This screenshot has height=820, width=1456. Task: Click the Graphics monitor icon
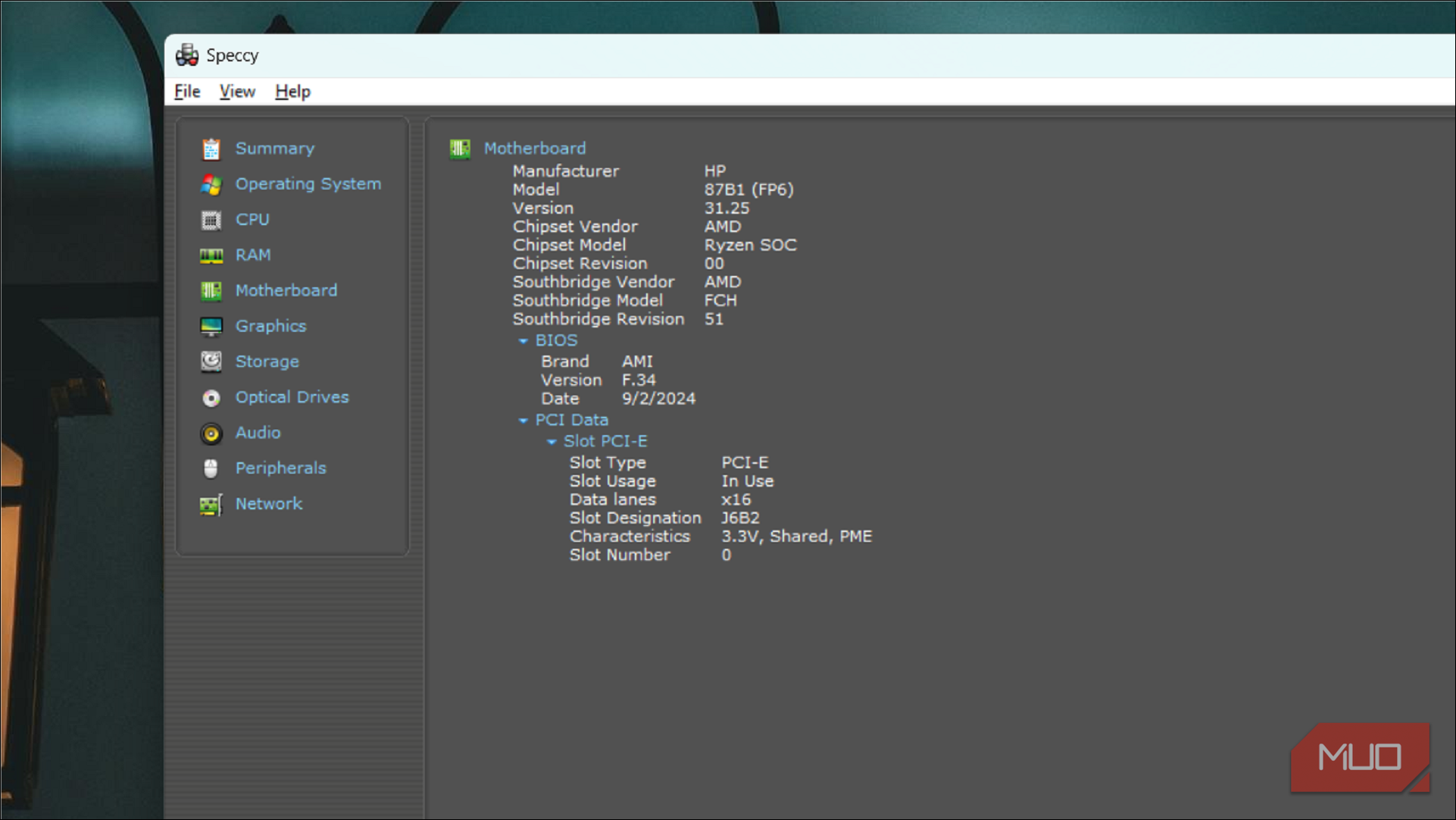coord(211,327)
